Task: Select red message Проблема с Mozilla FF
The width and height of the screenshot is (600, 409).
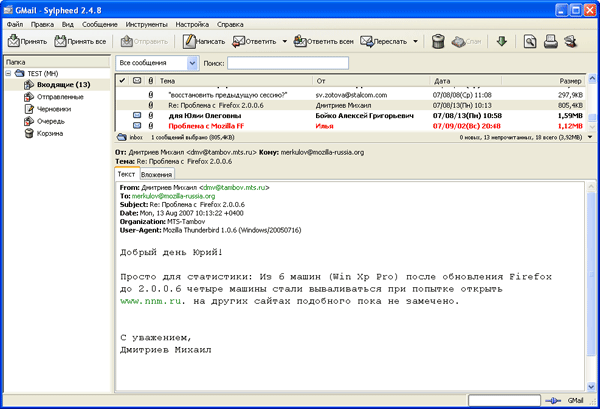Action: [x=350, y=126]
